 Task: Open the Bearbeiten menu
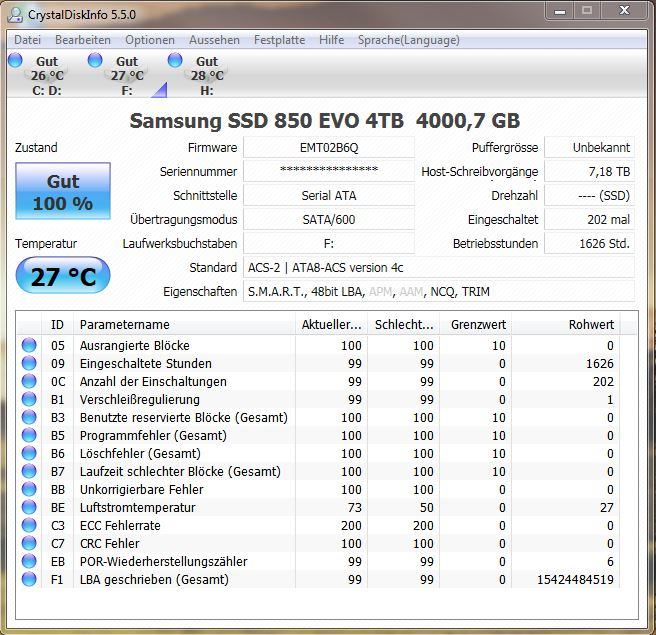coord(83,40)
